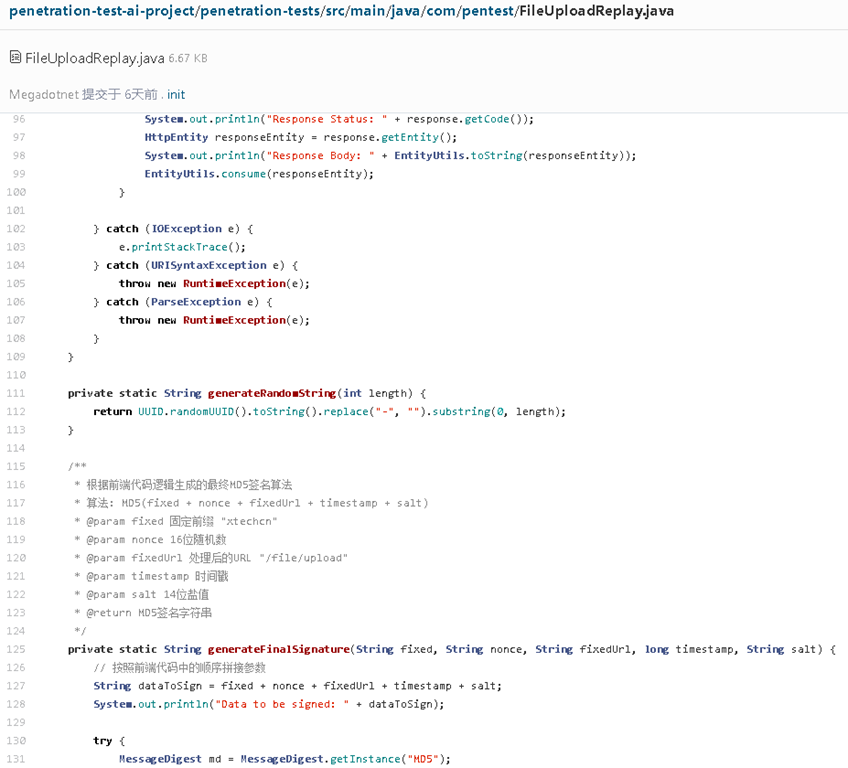Image resolution: width=848 pixels, height=768 pixels.
Task: Open the src breadcrumb folder
Action: coord(335,11)
